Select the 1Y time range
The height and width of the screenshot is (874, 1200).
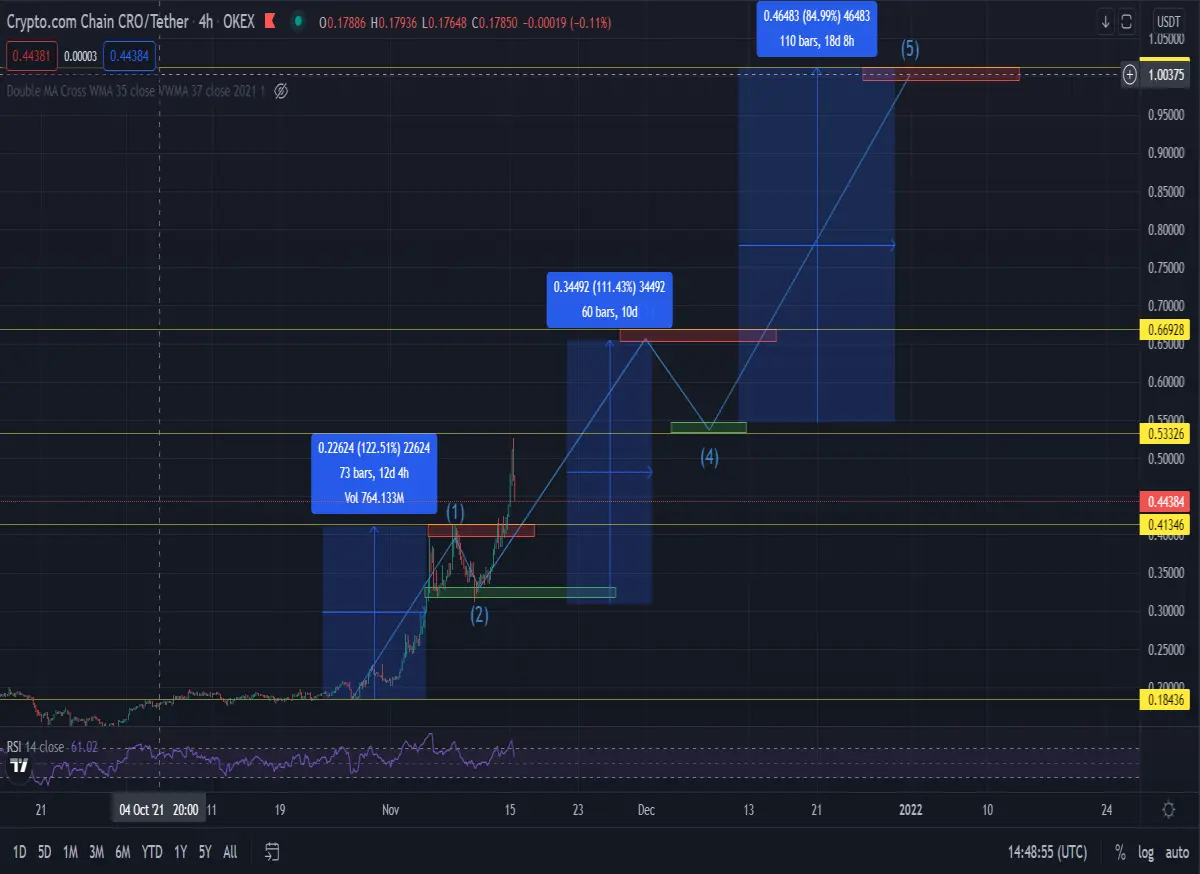[x=180, y=852]
